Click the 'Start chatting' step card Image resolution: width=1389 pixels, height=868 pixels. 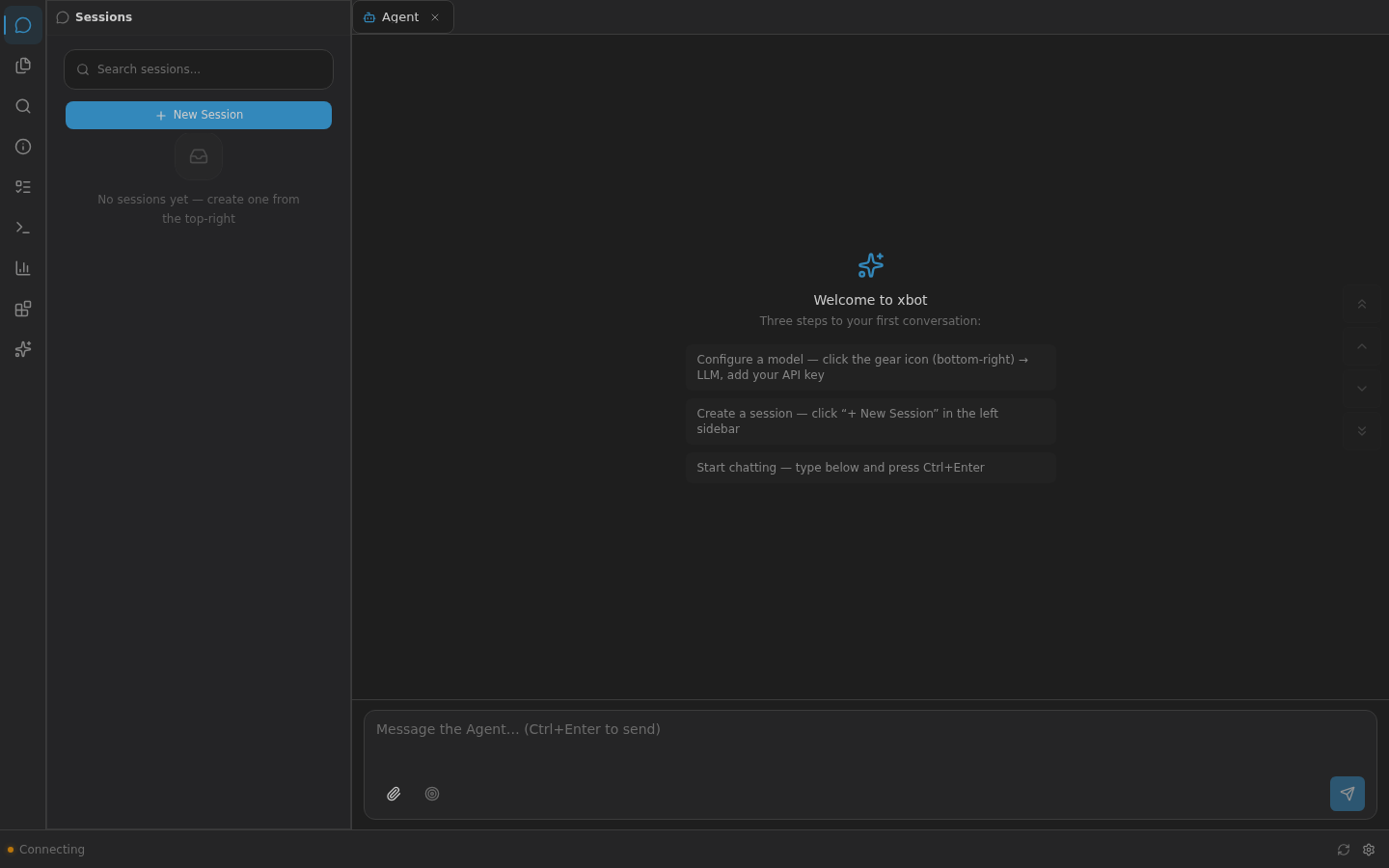[x=870, y=468]
